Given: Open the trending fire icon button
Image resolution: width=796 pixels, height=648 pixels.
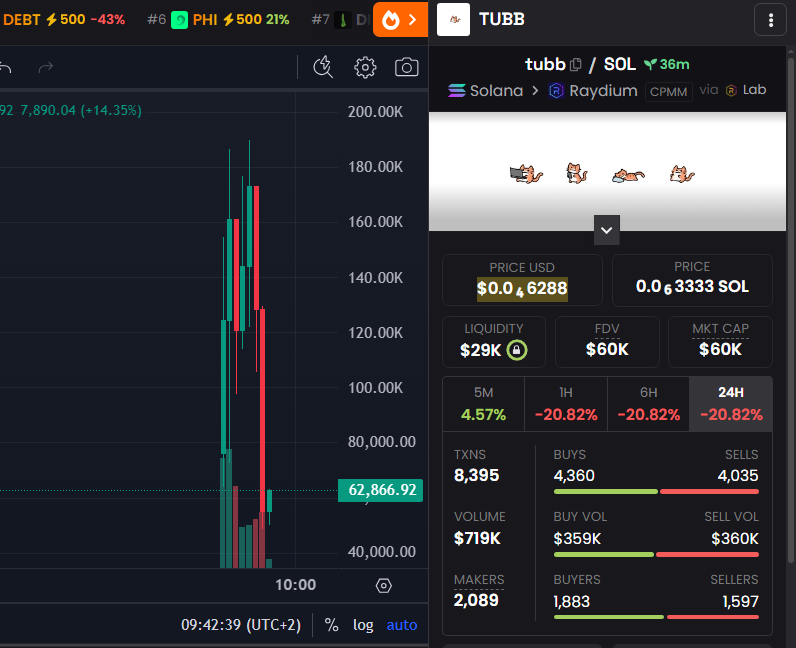Looking at the screenshot, I should (400, 20).
